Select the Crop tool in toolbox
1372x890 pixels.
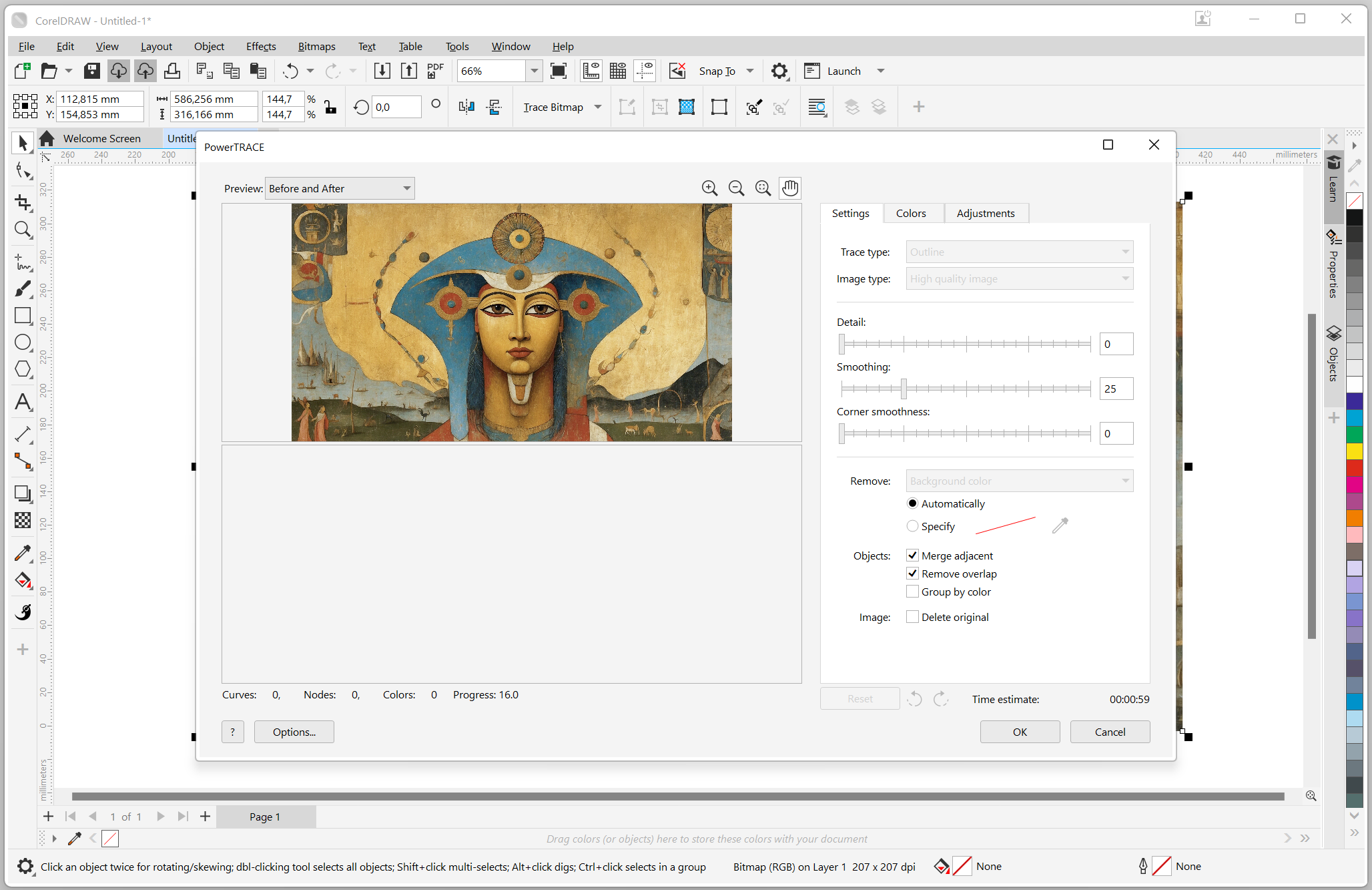[x=23, y=202]
